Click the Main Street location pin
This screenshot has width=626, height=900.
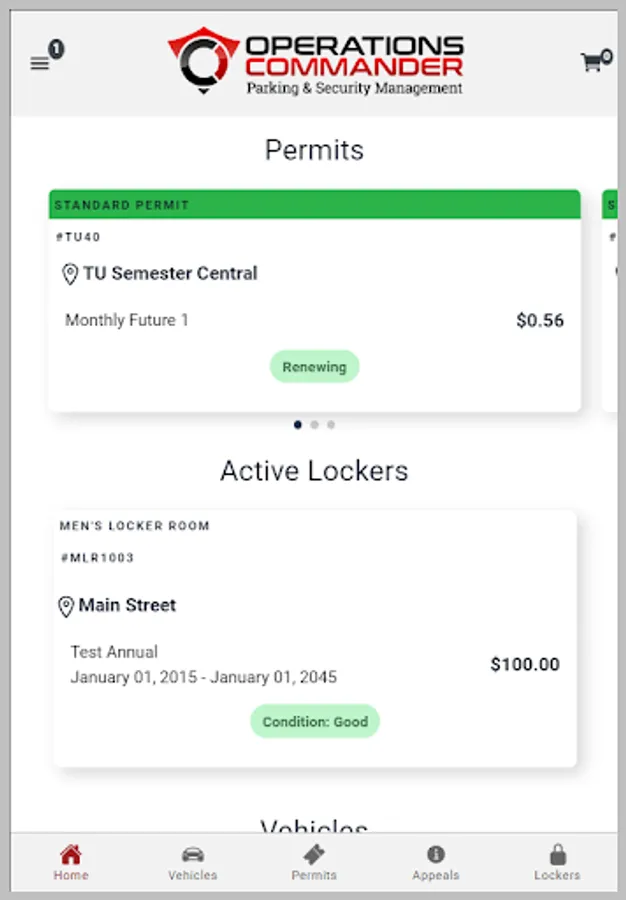[x=66, y=606]
